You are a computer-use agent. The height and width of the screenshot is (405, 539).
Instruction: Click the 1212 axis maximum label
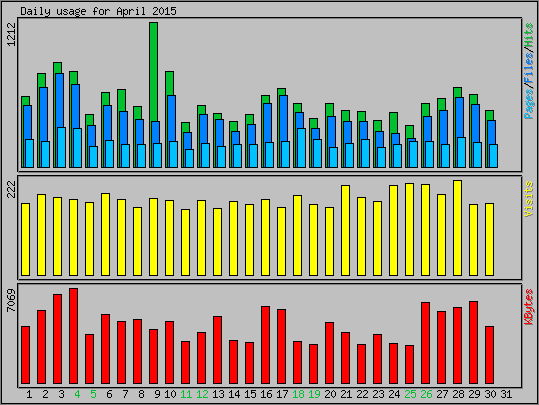click(x=11, y=34)
